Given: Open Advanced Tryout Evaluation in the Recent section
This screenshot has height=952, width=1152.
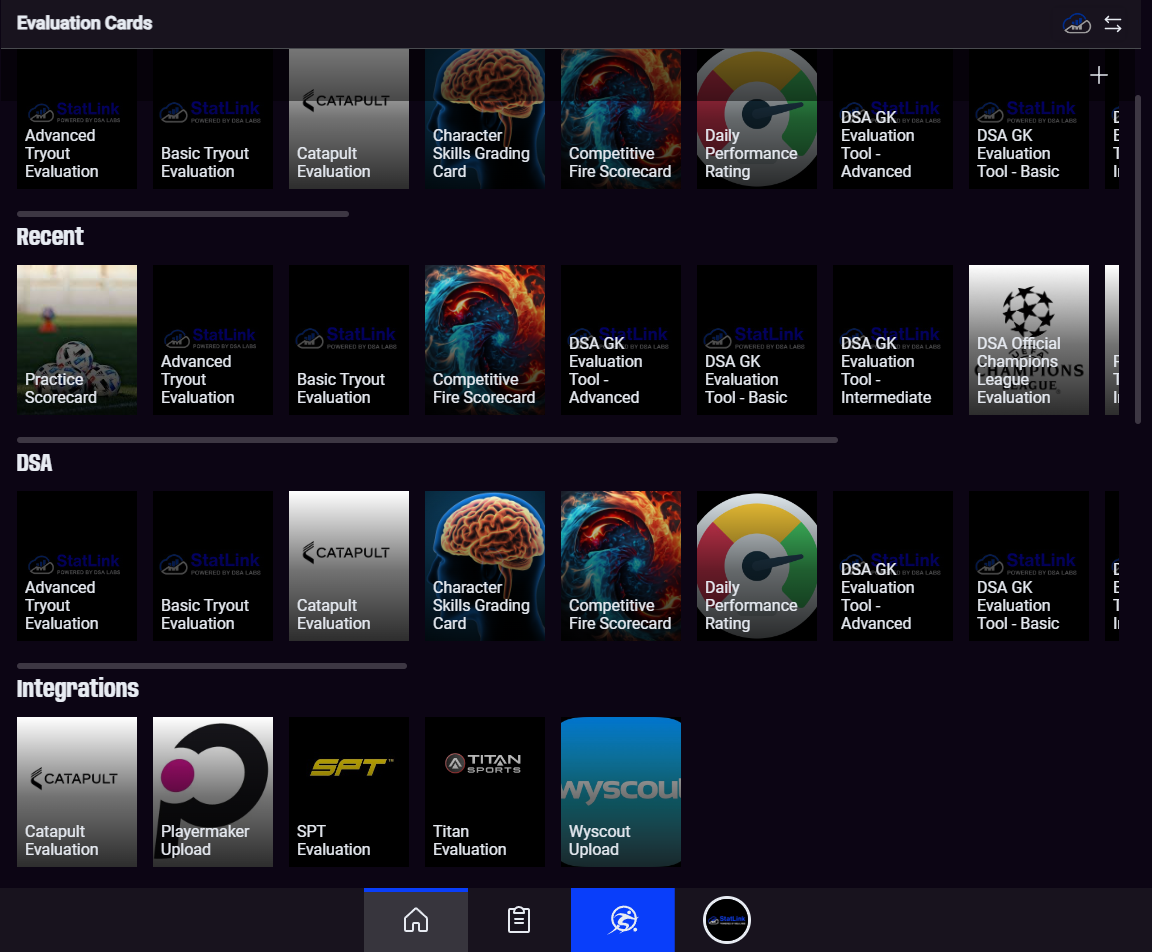Looking at the screenshot, I should point(213,340).
